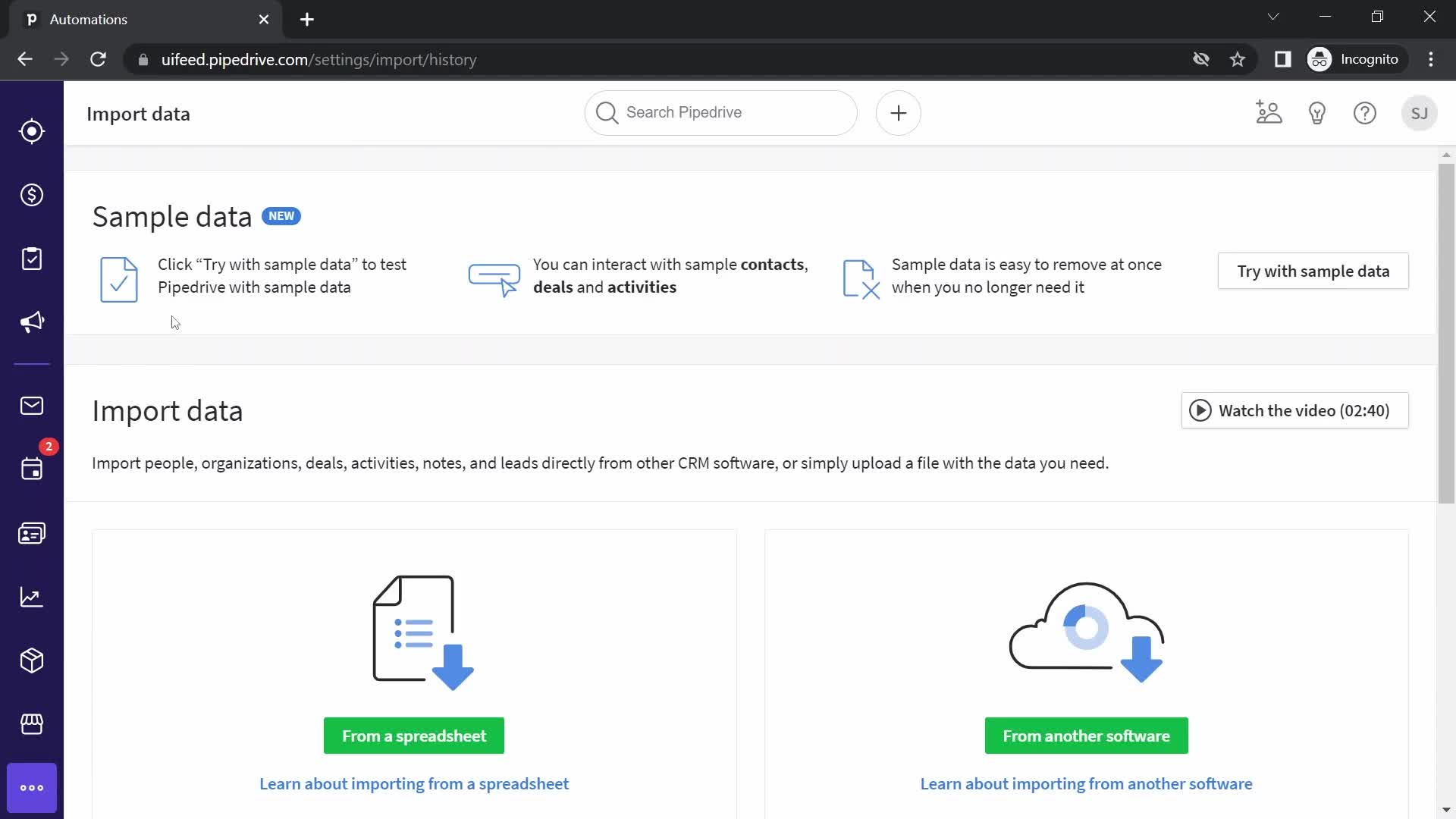Click the plus add button in toolbar
Image resolution: width=1456 pixels, height=819 pixels.
pyautogui.click(x=898, y=113)
